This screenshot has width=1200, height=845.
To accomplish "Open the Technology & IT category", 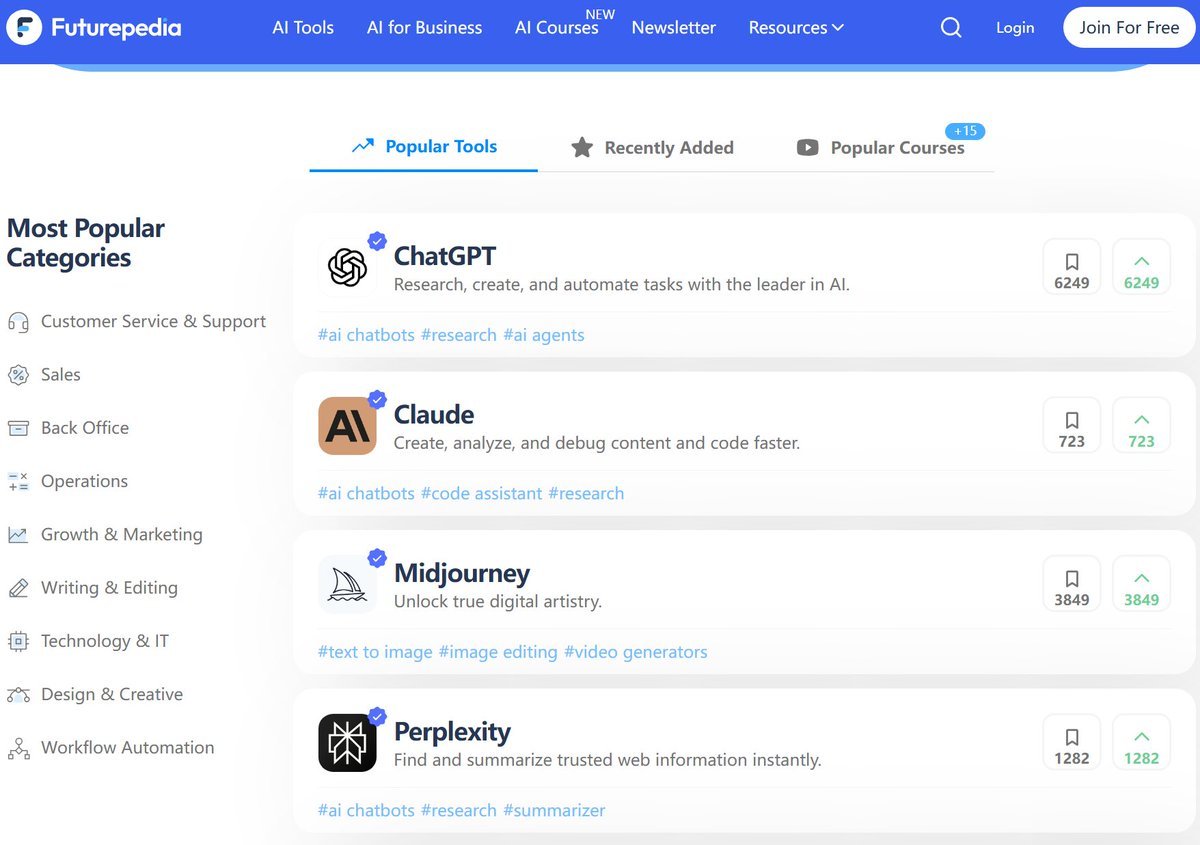I will 105,641.
